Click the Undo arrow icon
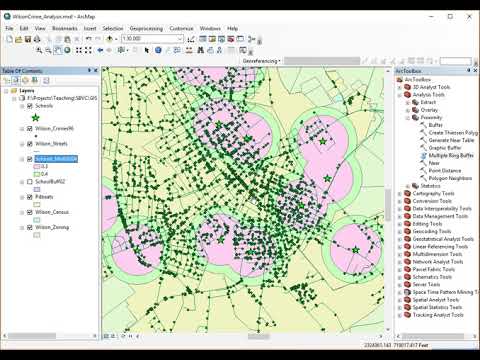 pyautogui.click(x=89, y=39)
